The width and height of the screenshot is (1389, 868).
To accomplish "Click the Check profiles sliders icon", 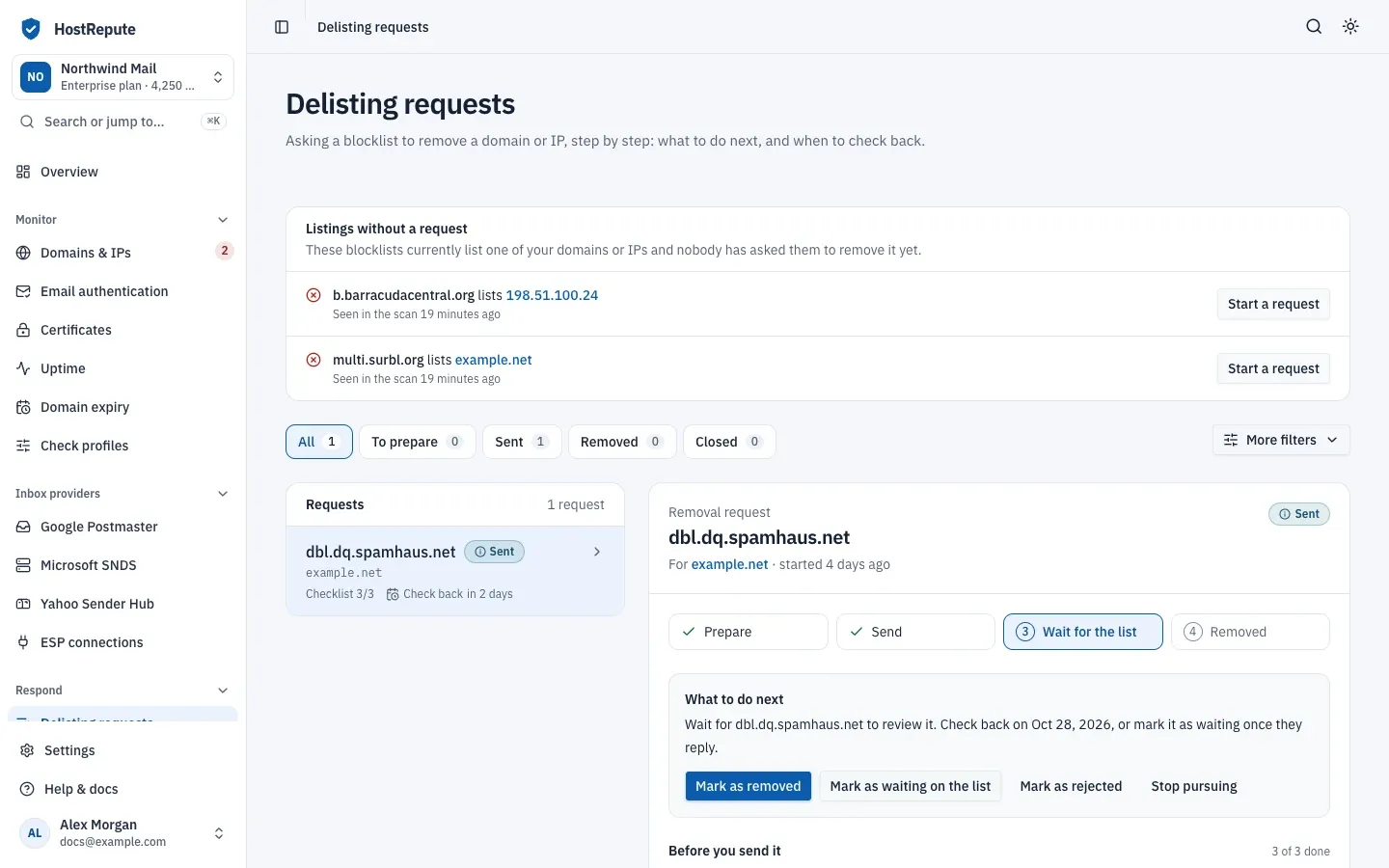I will (x=24, y=446).
